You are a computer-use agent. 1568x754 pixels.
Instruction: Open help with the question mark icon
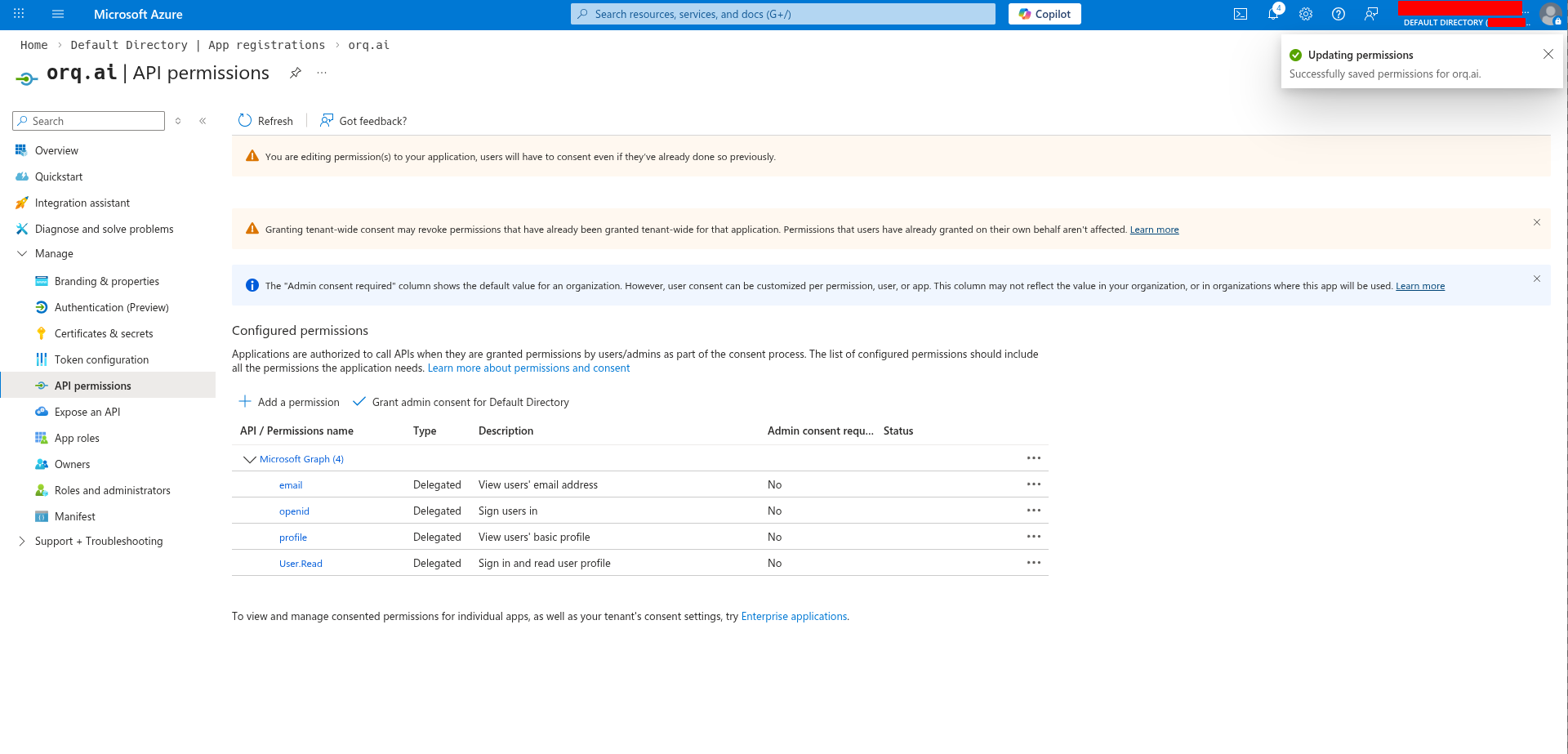(x=1339, y=14)
